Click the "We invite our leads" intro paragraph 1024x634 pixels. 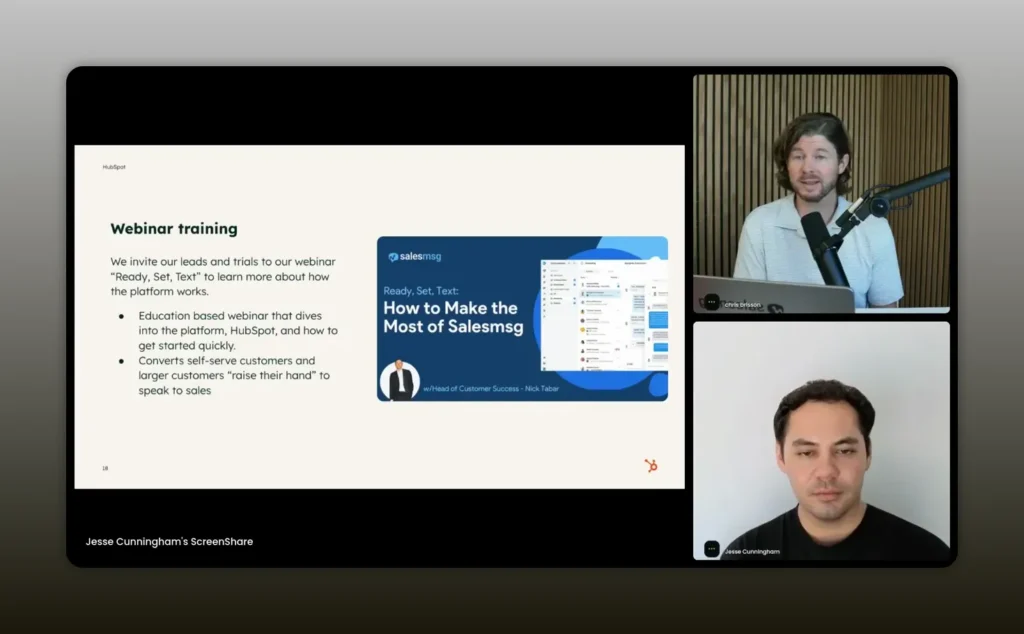tap(222, 276)
